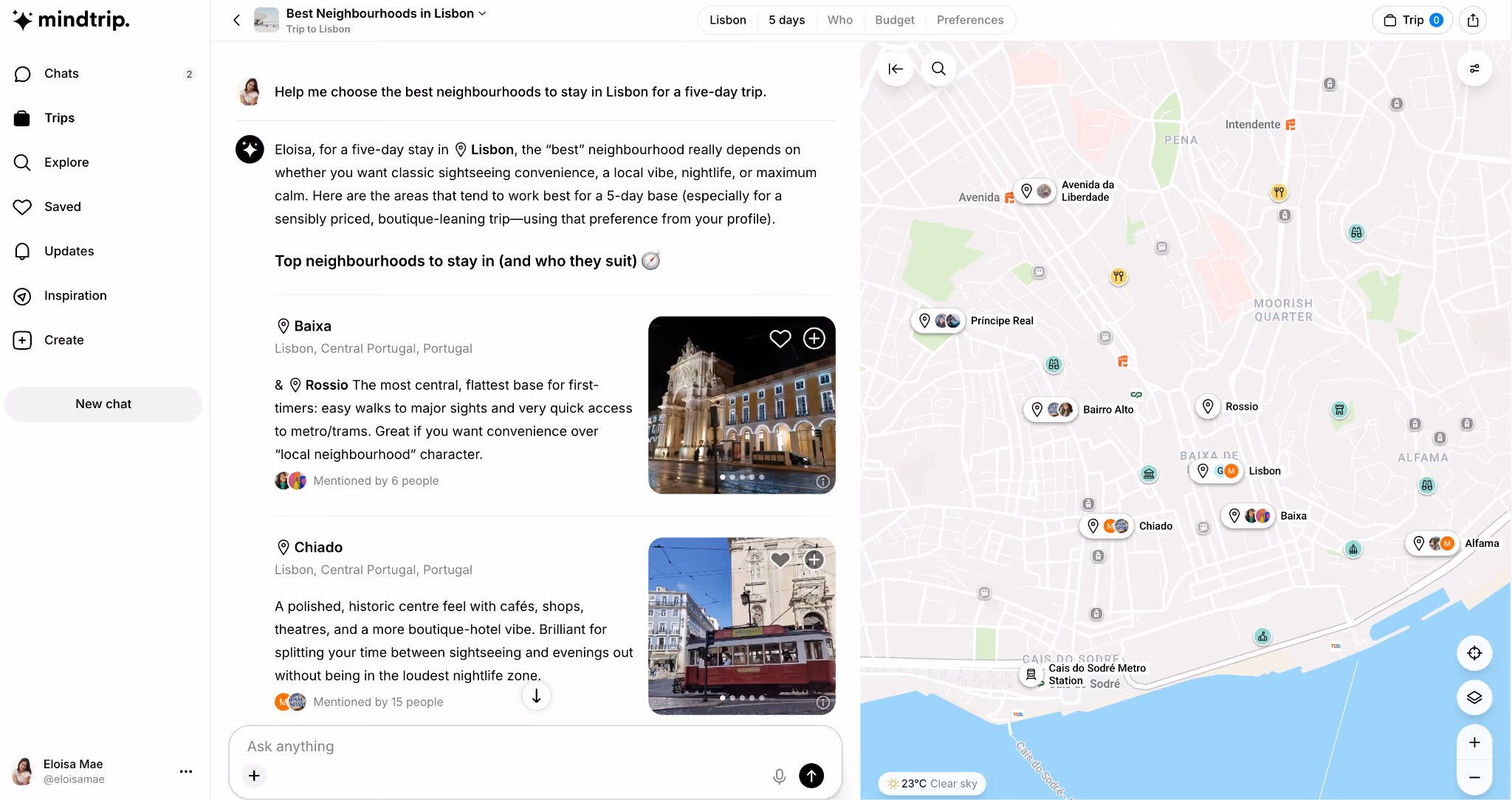This screenshot has height=800, width=1512.
Task: Recenter the map on my location
Action: pyautogui.click(x=1474, y=653)
